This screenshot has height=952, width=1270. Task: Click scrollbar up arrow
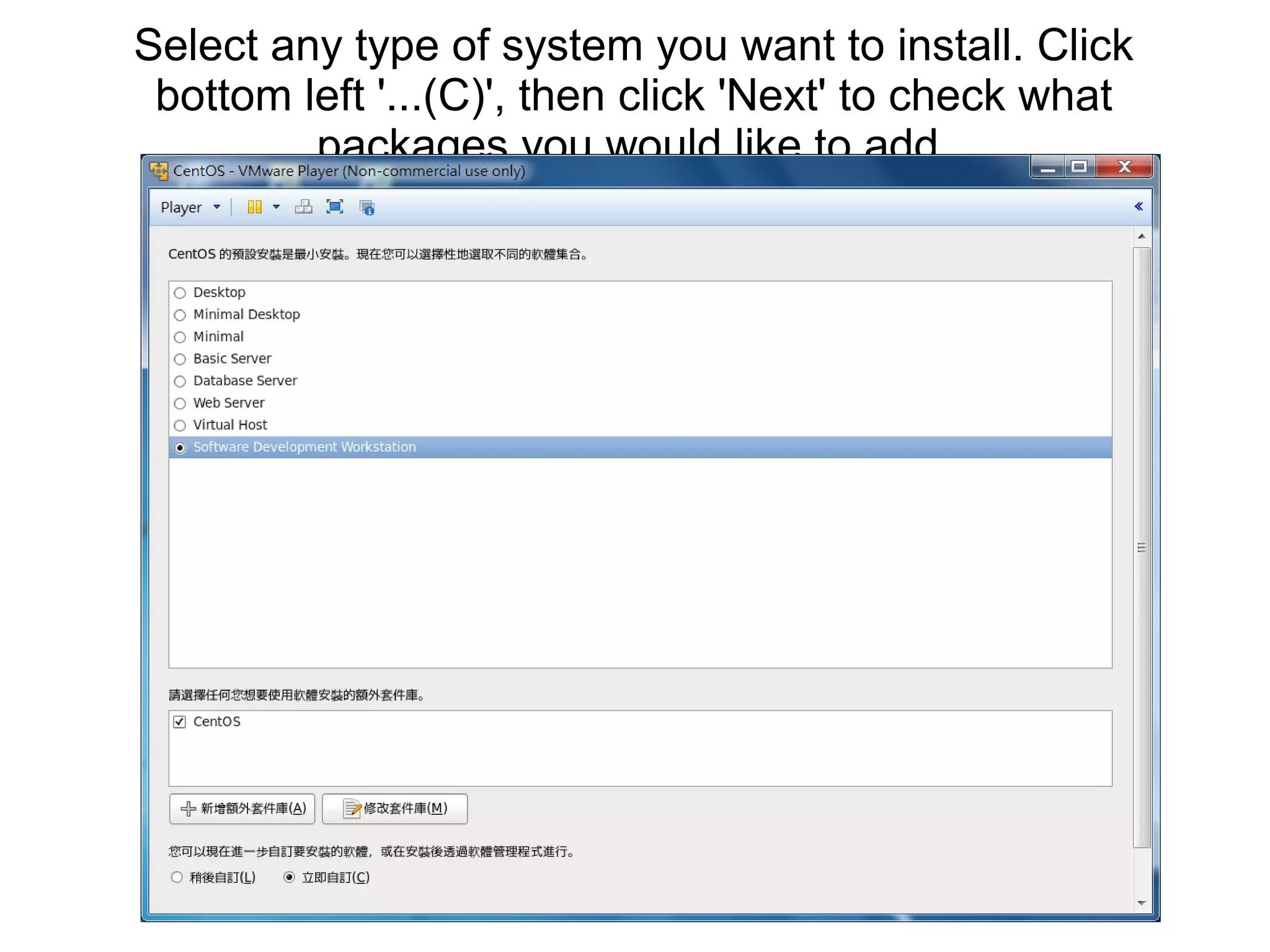1142,237
